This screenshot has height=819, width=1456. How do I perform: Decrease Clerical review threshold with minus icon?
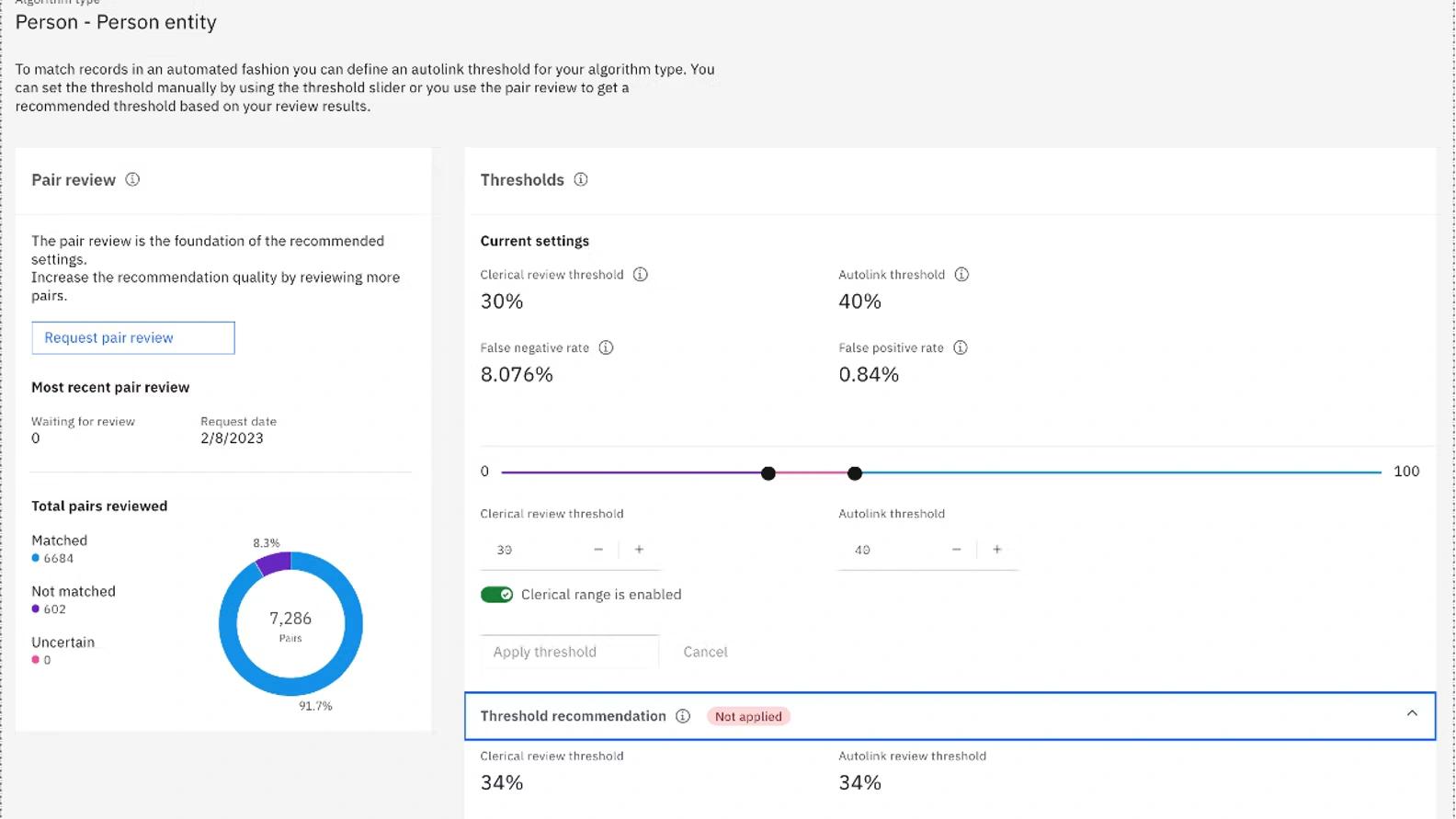(598, 550)
